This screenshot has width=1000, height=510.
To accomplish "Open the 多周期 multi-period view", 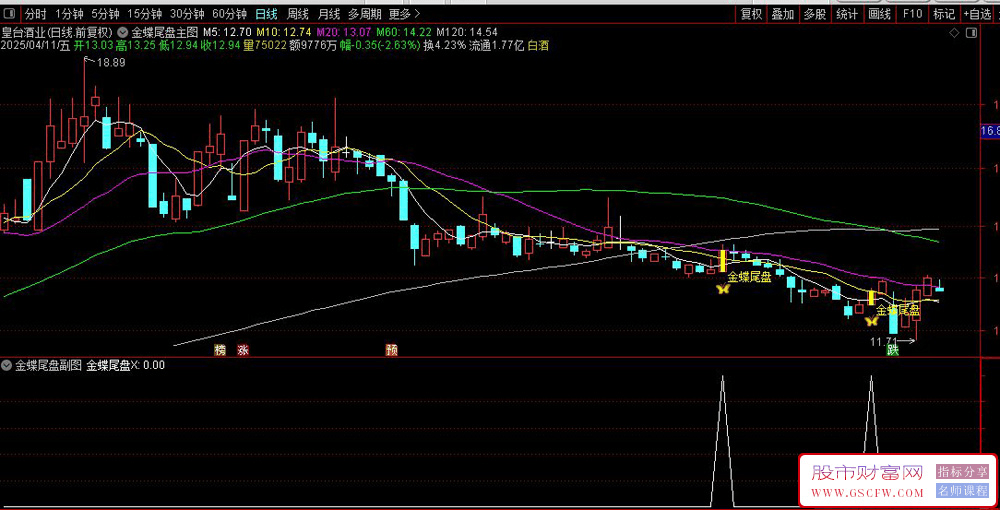I will click(365, 13).
